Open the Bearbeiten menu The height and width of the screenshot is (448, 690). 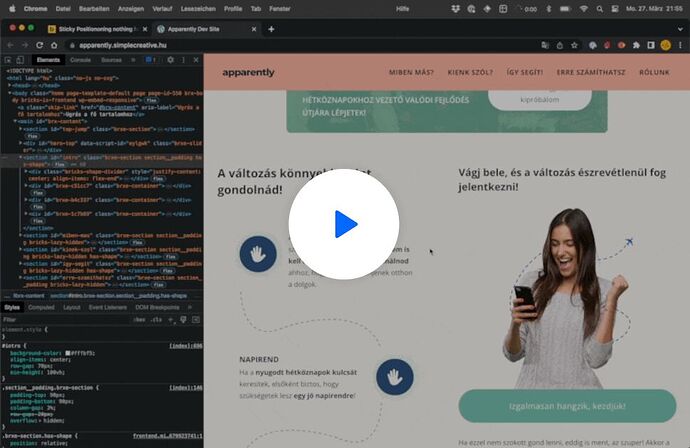coord(94,9)
